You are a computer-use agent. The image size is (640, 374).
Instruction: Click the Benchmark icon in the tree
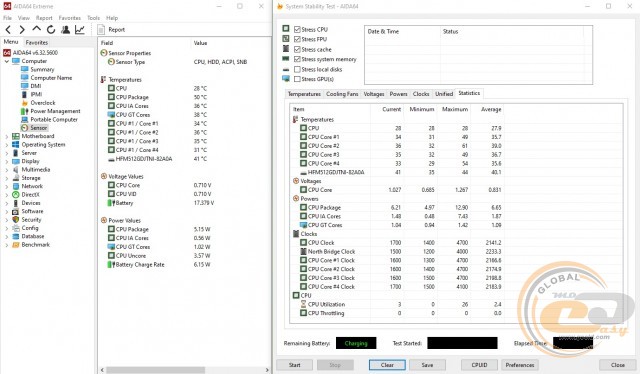[16, 245]
